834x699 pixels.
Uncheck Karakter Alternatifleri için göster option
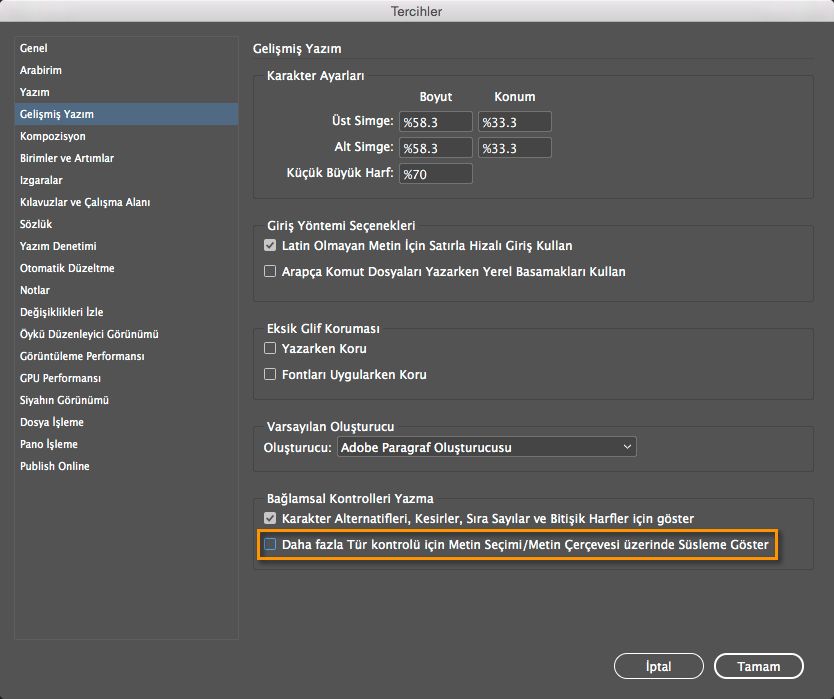coord(270,518)
